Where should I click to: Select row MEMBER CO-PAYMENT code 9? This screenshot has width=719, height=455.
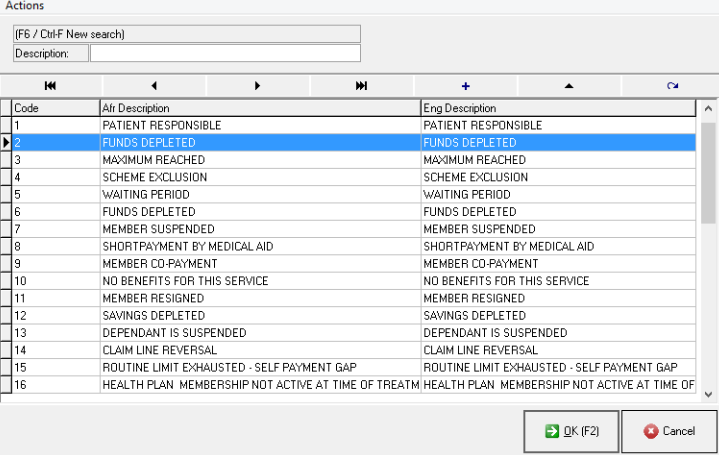(x=260, y=264)
